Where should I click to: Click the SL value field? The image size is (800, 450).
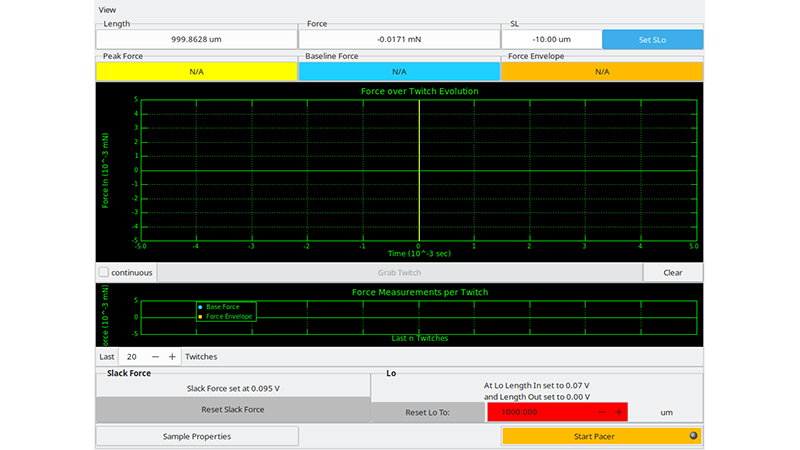pyautogui.click(x=552, y=39)
